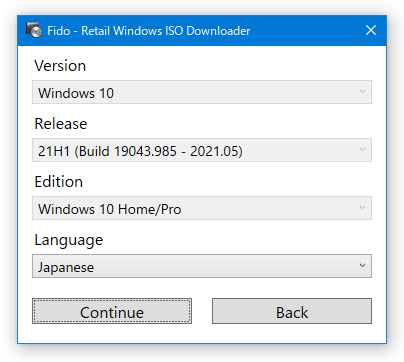Click the Release dropdown showing 21H1 build
The width and height of the screenshot is (404, 362).
[202, 150]
